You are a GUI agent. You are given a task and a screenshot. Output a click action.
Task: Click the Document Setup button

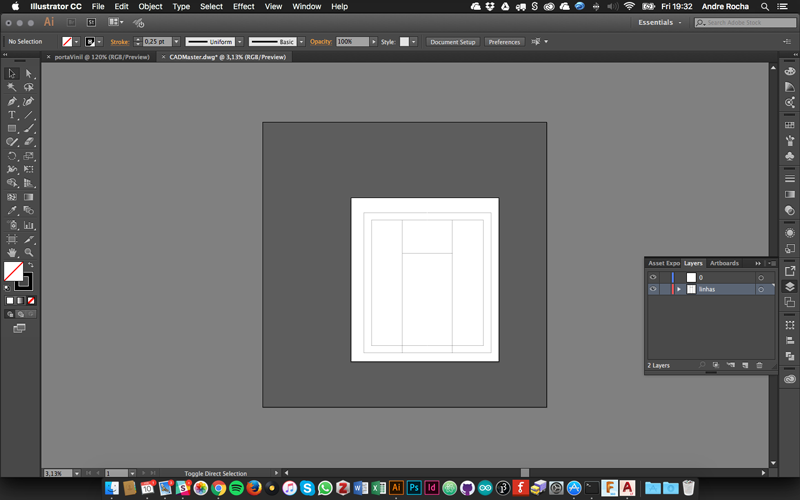point(452,42)
